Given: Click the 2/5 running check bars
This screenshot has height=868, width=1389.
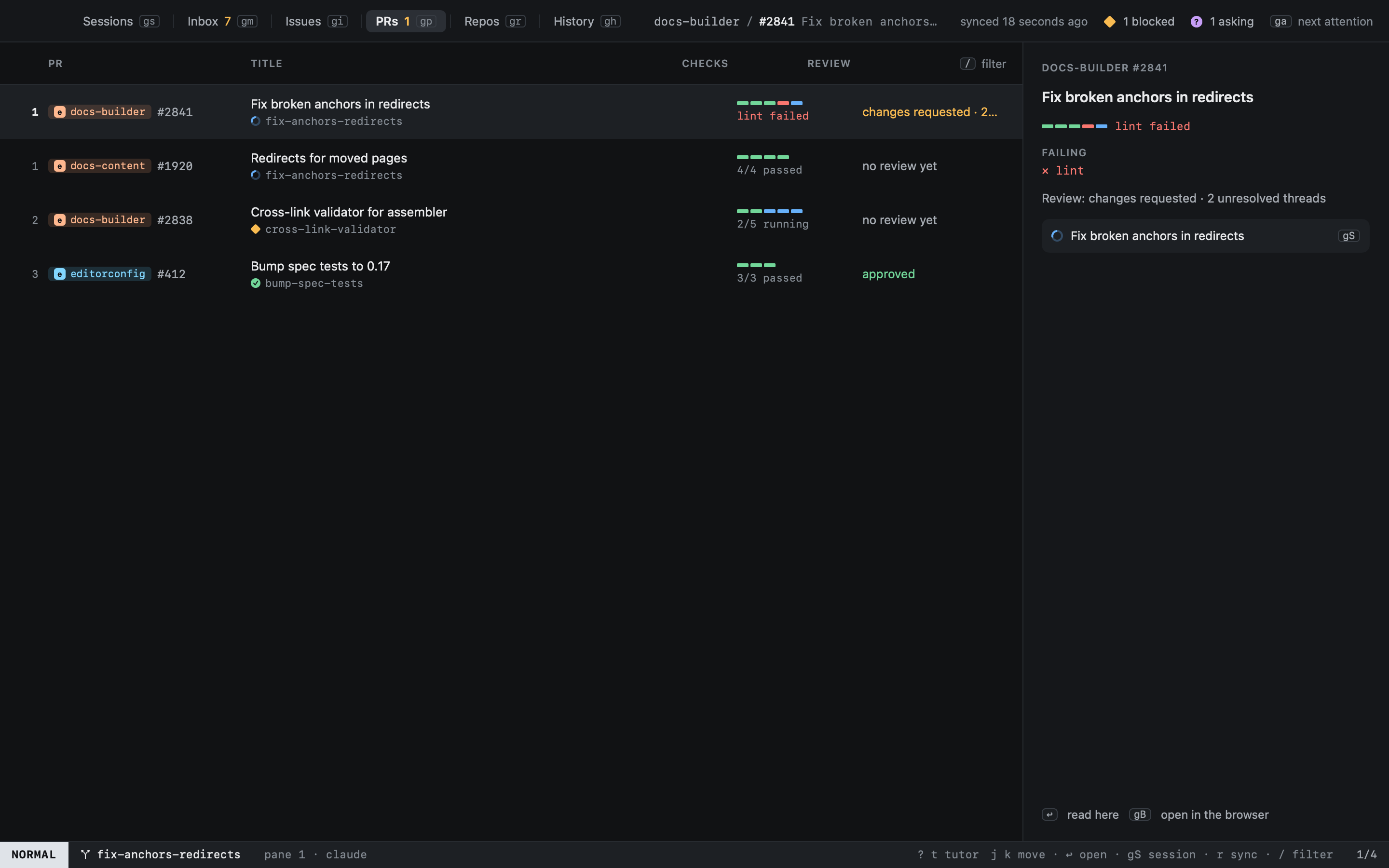Looking at the screenshot, I should (x=769, y=211).
